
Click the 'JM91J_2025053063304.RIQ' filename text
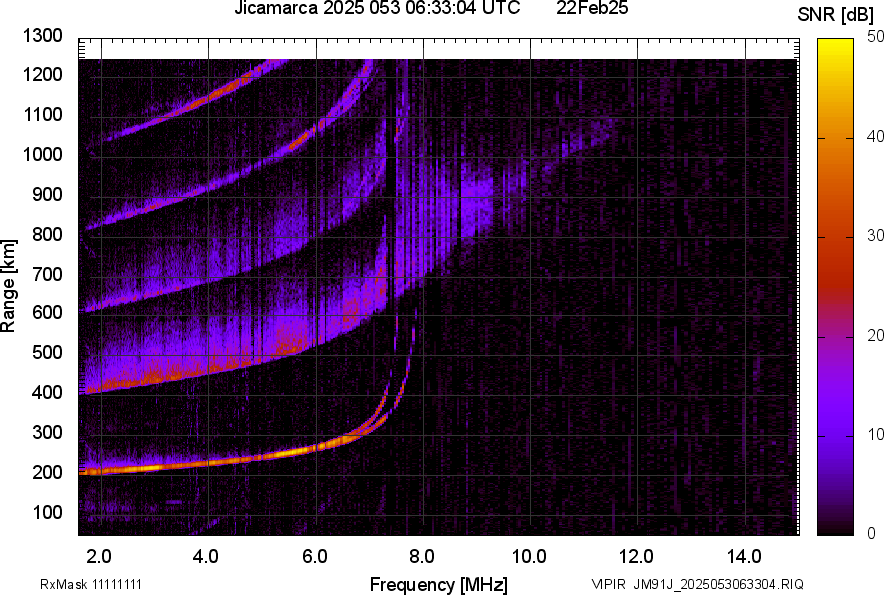[718, 584]
